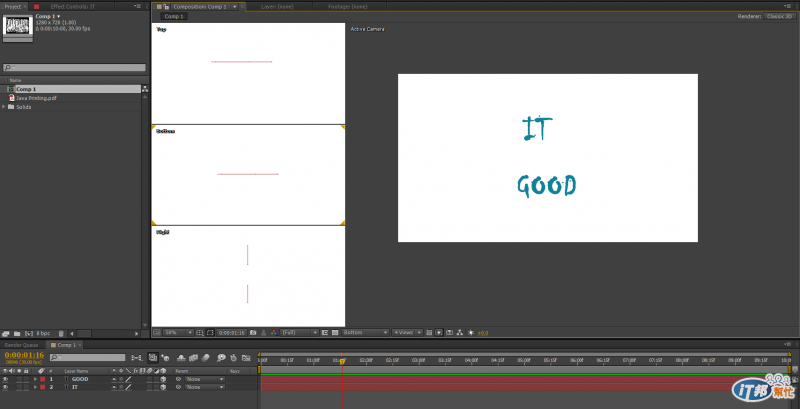Open Graph Editor icon in timeline
Image resolution: width=800 pixels, height=409 pixels.
246,358
